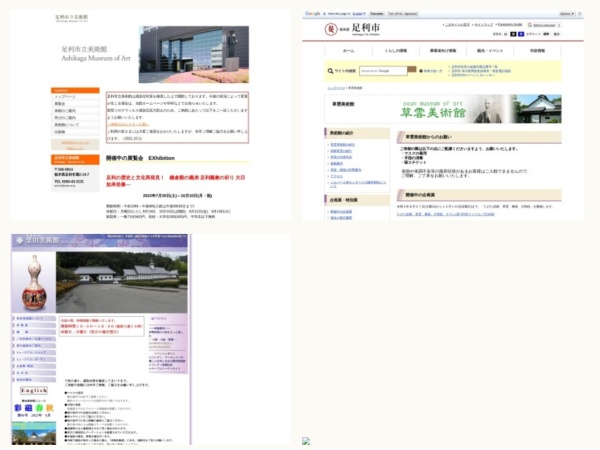Click the Kurita Museum emblem icon

(x=20, y=240)
